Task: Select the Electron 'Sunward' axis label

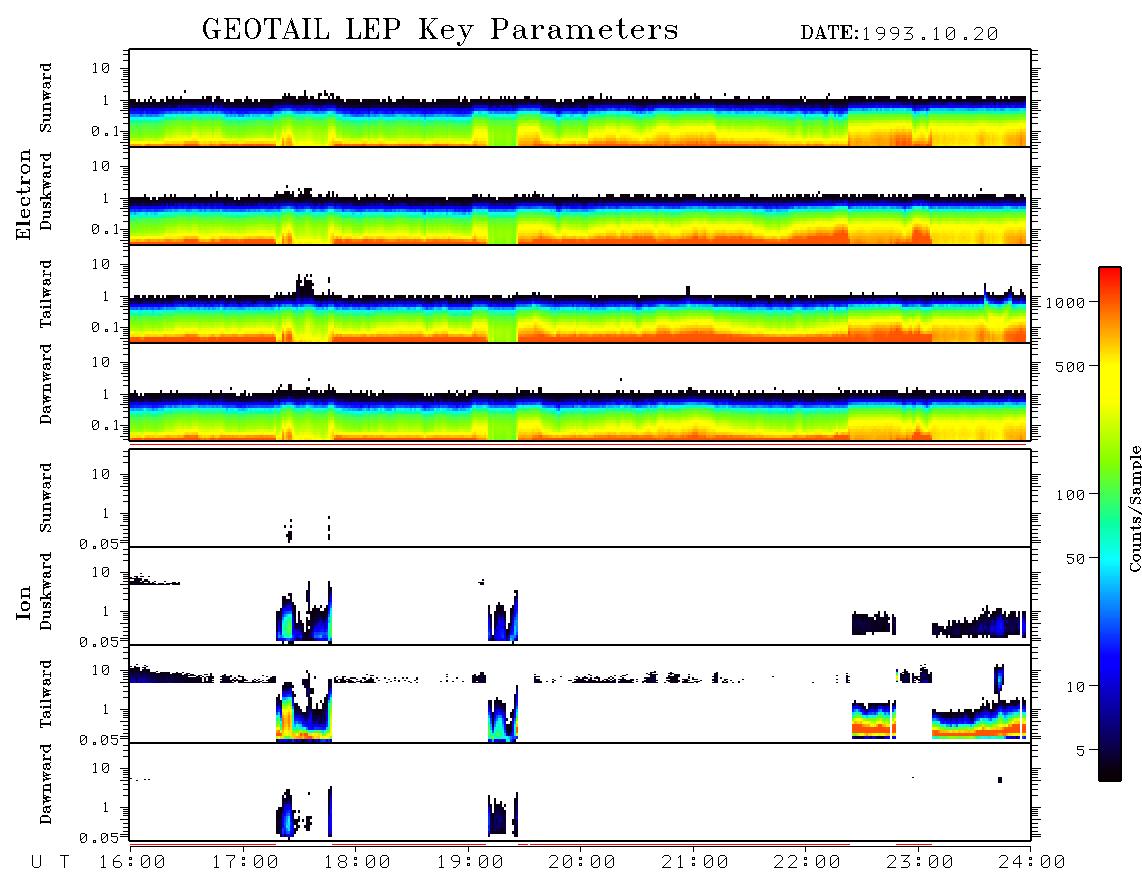Action: [x=46, y=98]
